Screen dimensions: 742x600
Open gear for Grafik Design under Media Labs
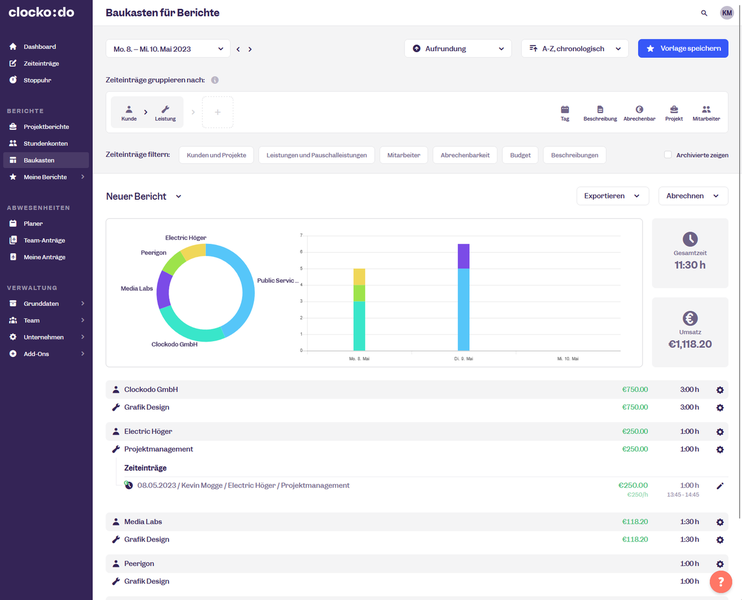coord(720,540)
